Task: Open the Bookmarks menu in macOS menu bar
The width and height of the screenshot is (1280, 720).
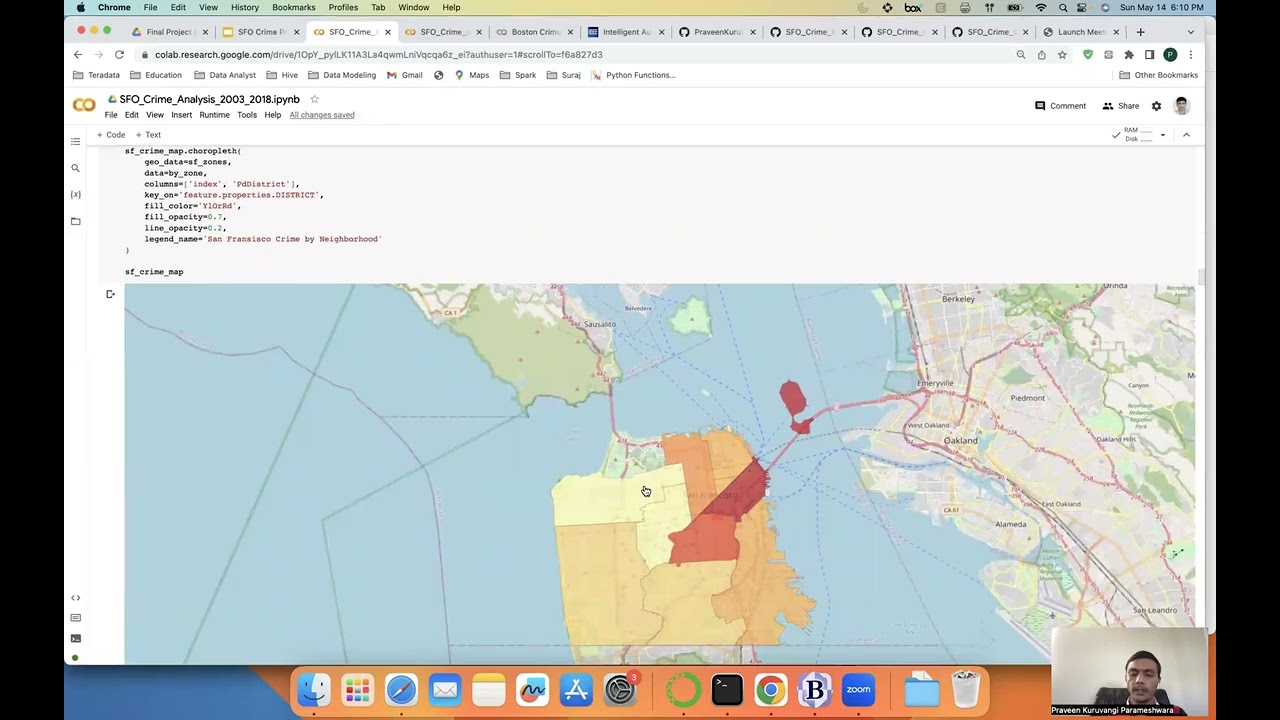Action: coord(293,7)
